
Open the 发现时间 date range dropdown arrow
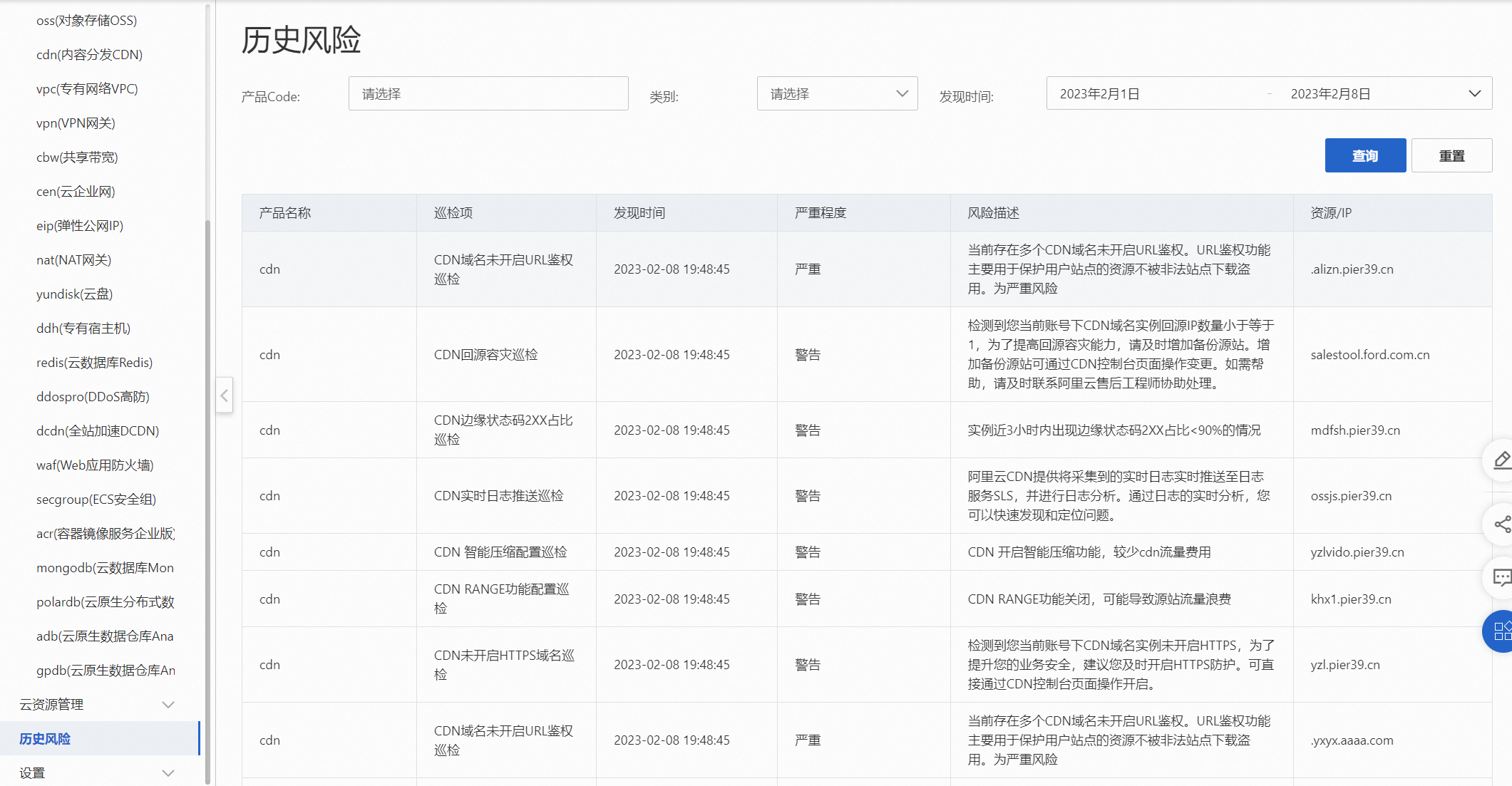click(1475, 93)
